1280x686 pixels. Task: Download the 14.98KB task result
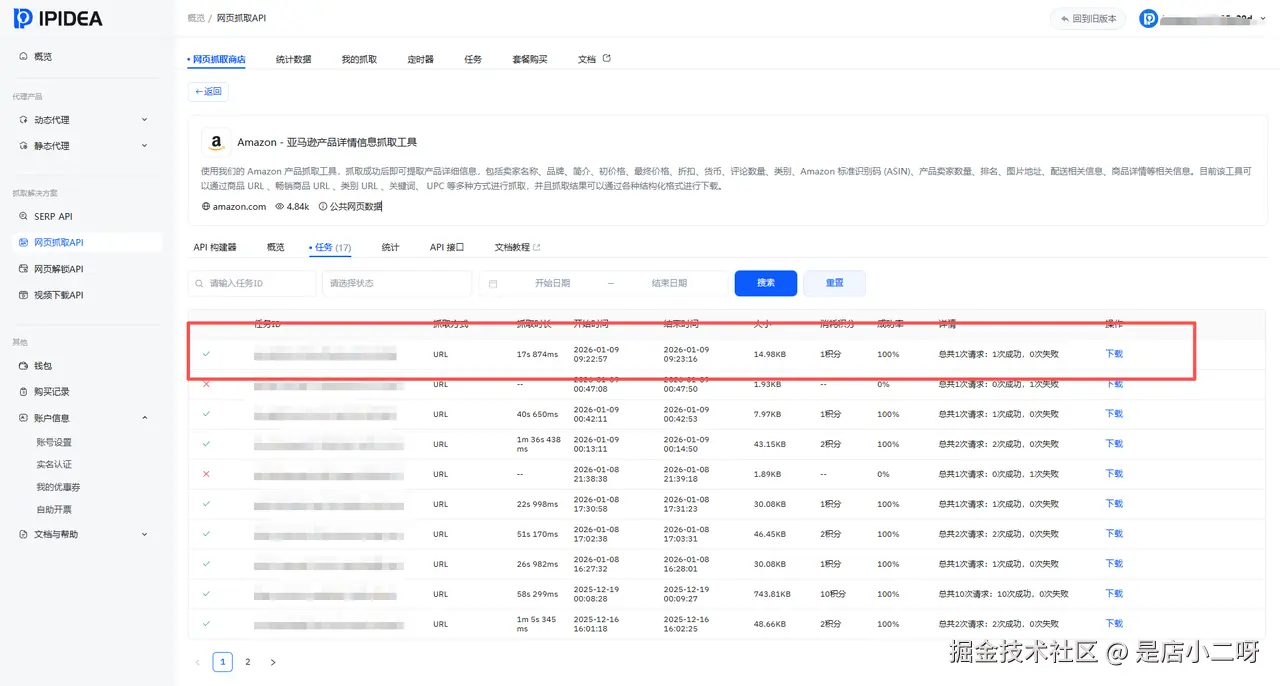click(1114, 354)
